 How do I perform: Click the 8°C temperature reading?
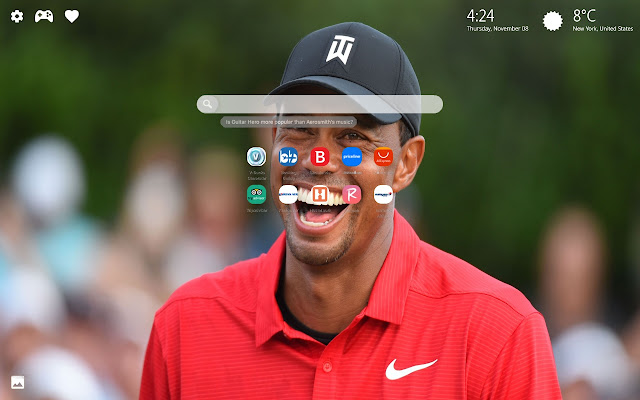584,16
